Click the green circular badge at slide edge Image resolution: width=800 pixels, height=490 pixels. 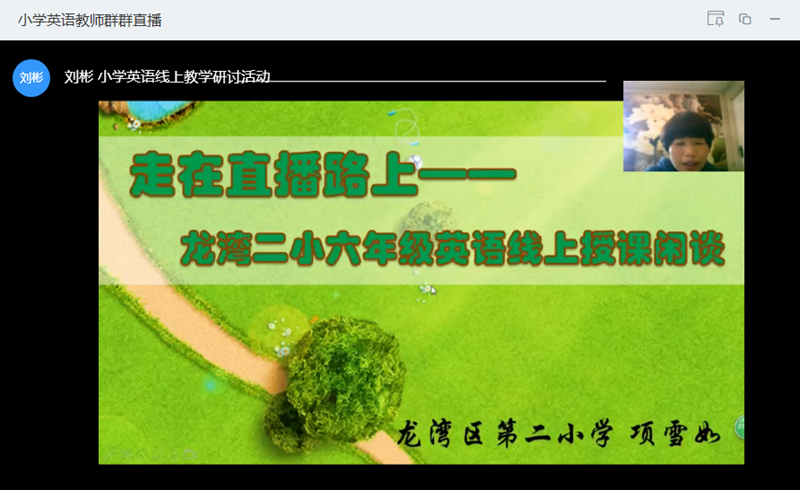coord(740,427)
